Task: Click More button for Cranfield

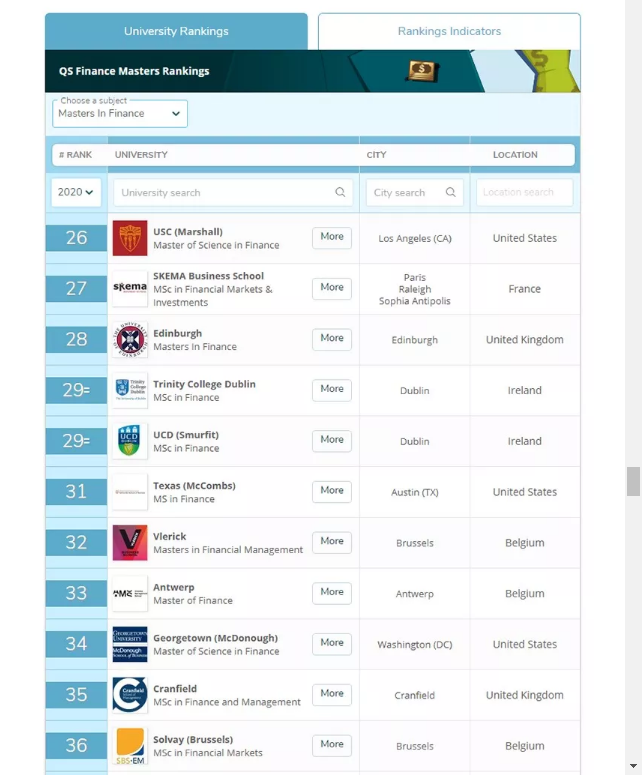Action: (x=332, y=694)
